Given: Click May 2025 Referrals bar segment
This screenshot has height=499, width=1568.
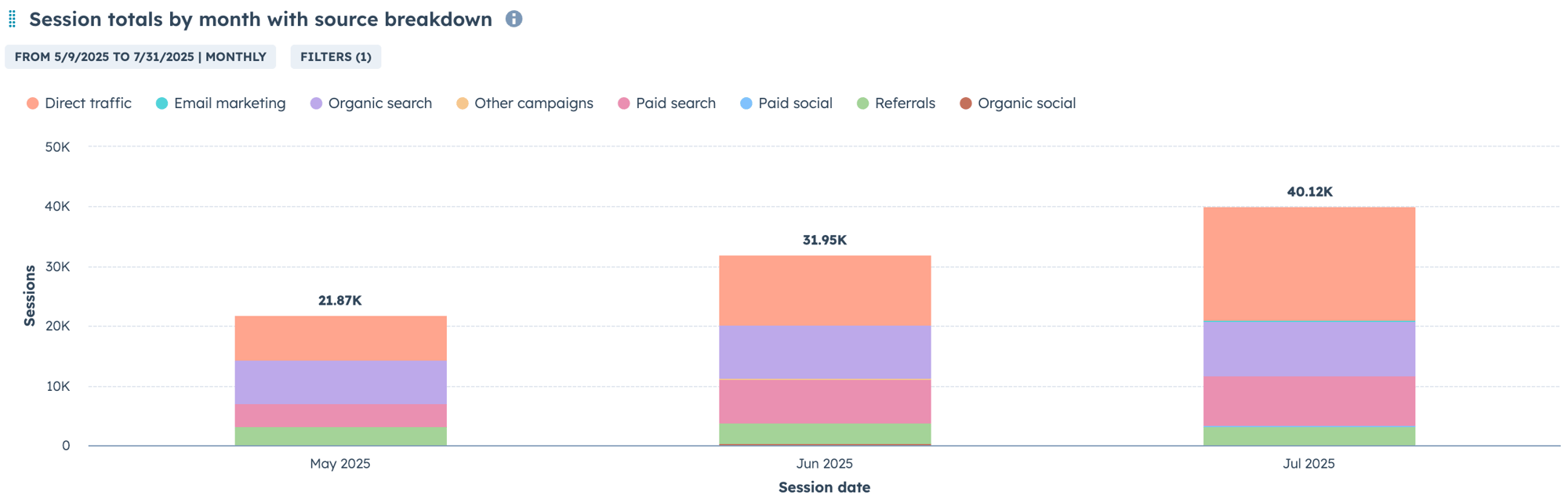Looking at the screenshot, I should coord(340,436).
